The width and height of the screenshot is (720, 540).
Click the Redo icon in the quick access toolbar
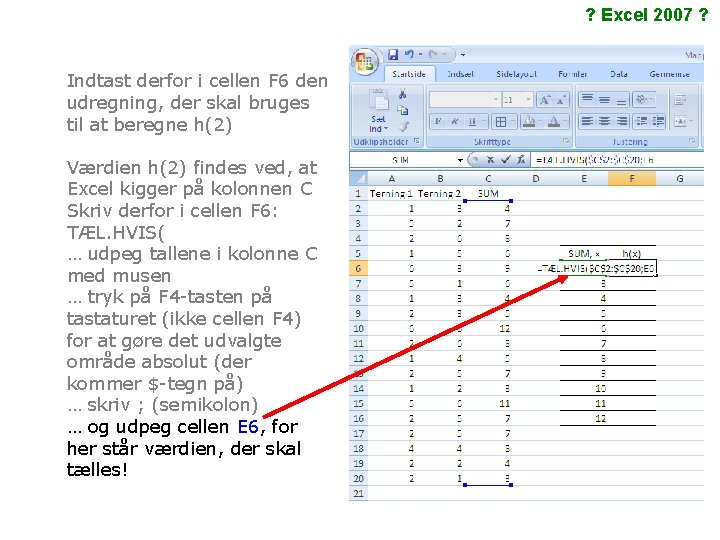[x=433, y=55]
